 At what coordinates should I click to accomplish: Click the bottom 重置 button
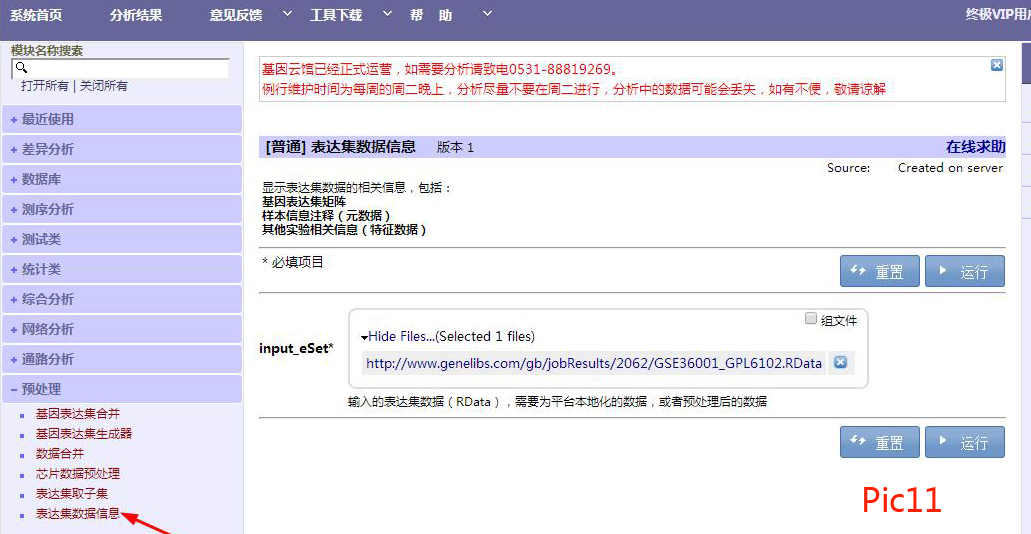(x=879, y=443)
